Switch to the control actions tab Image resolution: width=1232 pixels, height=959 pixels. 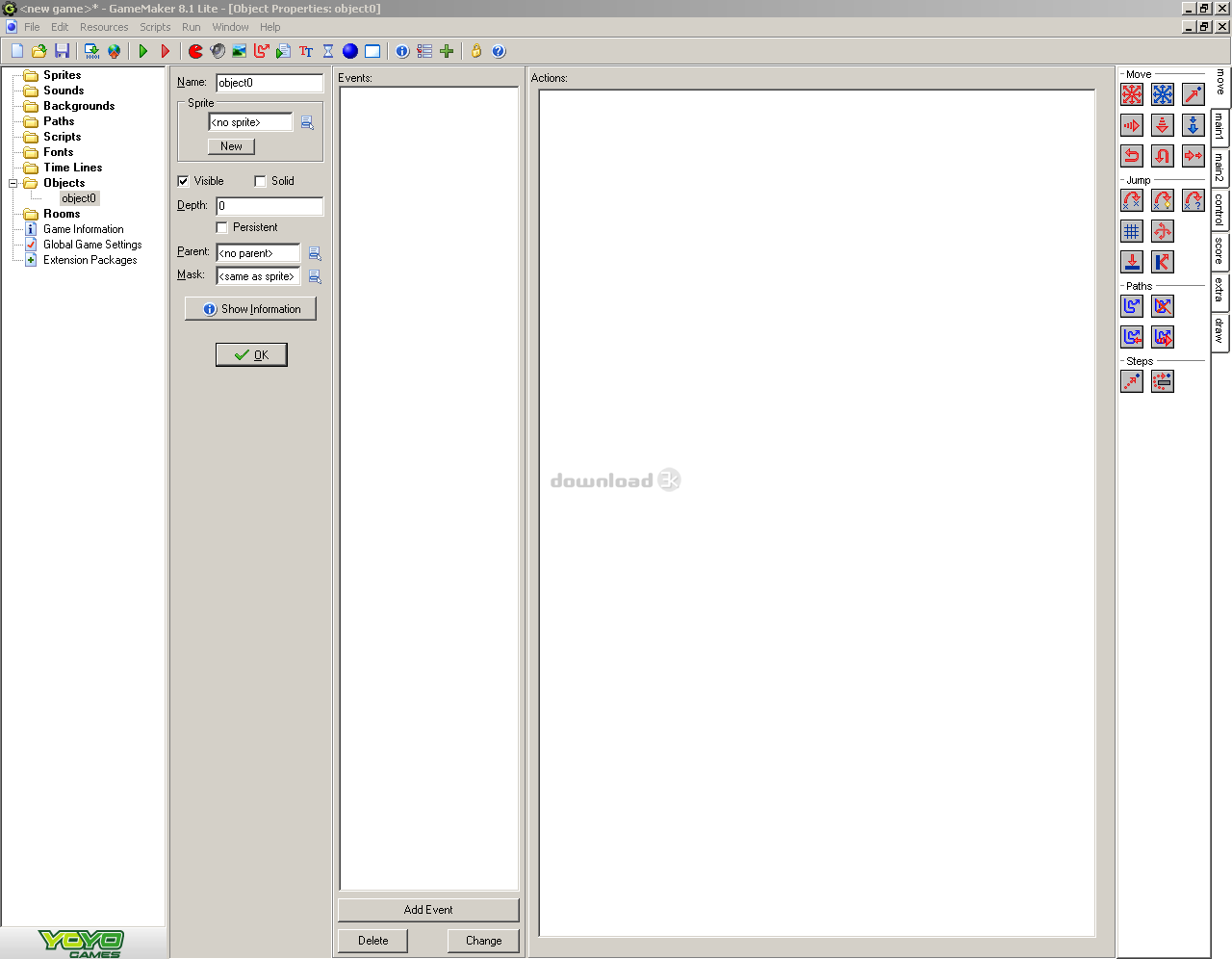(x=1219, y=208)
